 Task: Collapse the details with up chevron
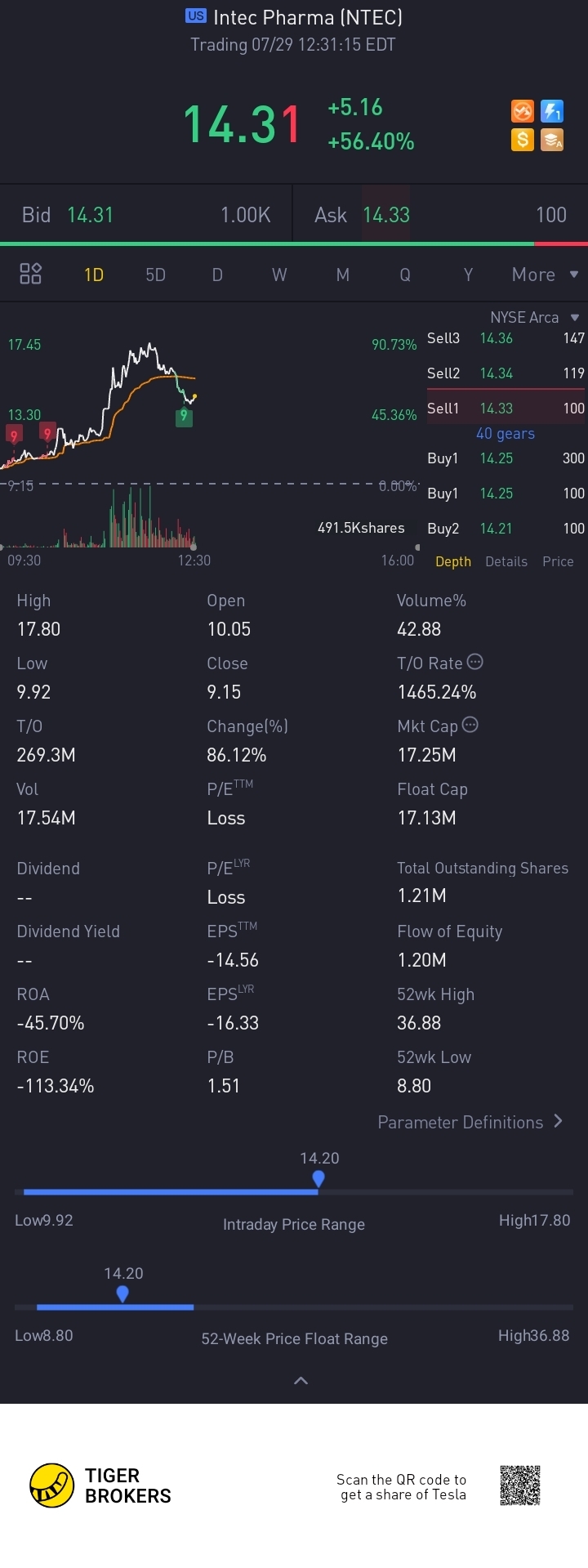pos(301,1381)
